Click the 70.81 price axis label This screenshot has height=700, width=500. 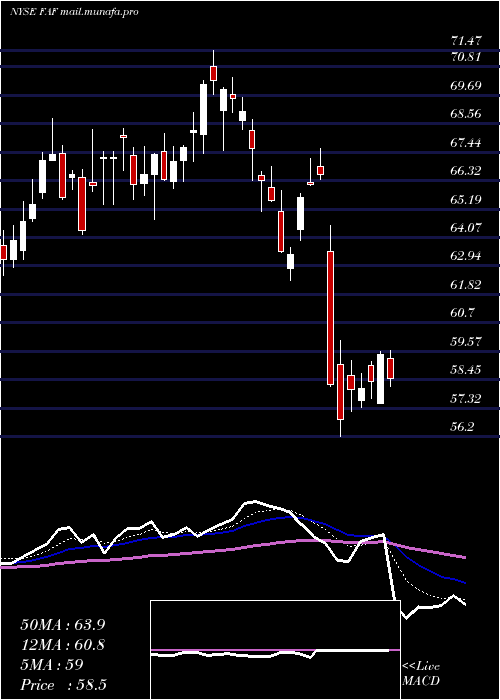click(466, 57)
